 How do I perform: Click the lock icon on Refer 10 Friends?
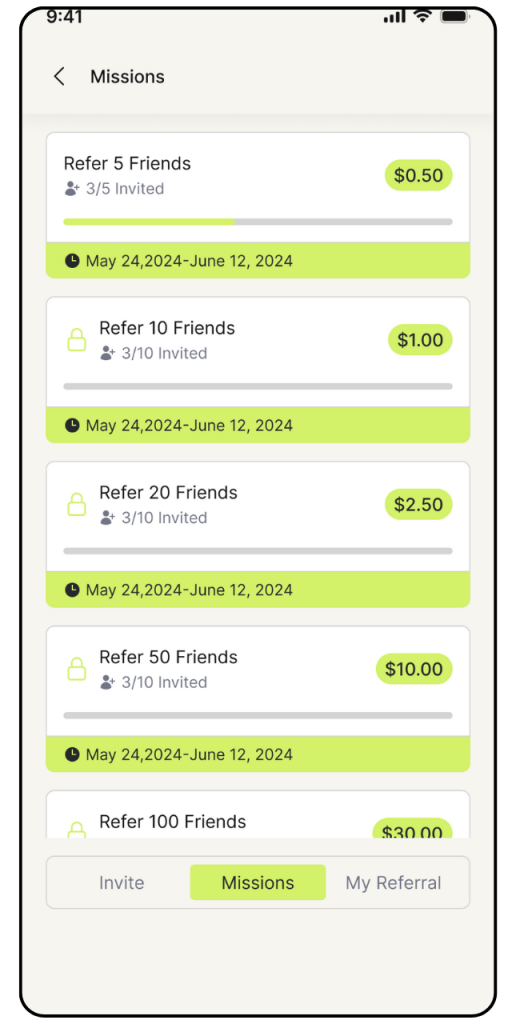coord(77,340)
